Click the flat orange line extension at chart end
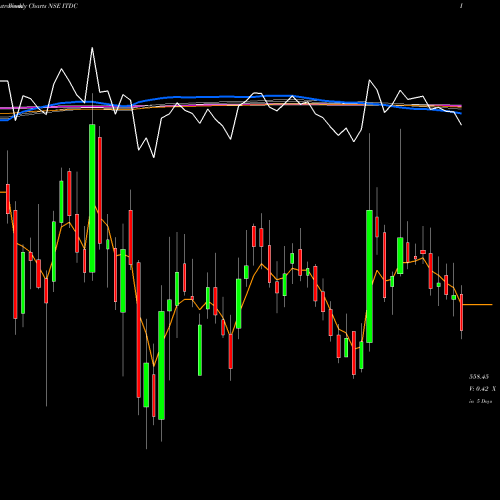This screenshot has width=500, height=500. pyautogui.click(x=477, y=305)
